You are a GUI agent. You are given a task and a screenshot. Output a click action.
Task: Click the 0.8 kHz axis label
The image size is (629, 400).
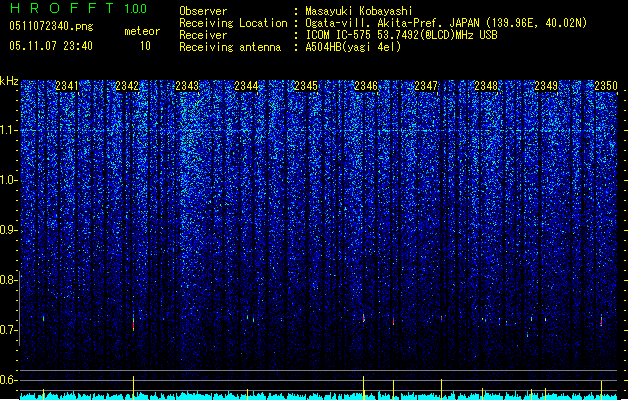pyautogui.click(x=9, y=280)
